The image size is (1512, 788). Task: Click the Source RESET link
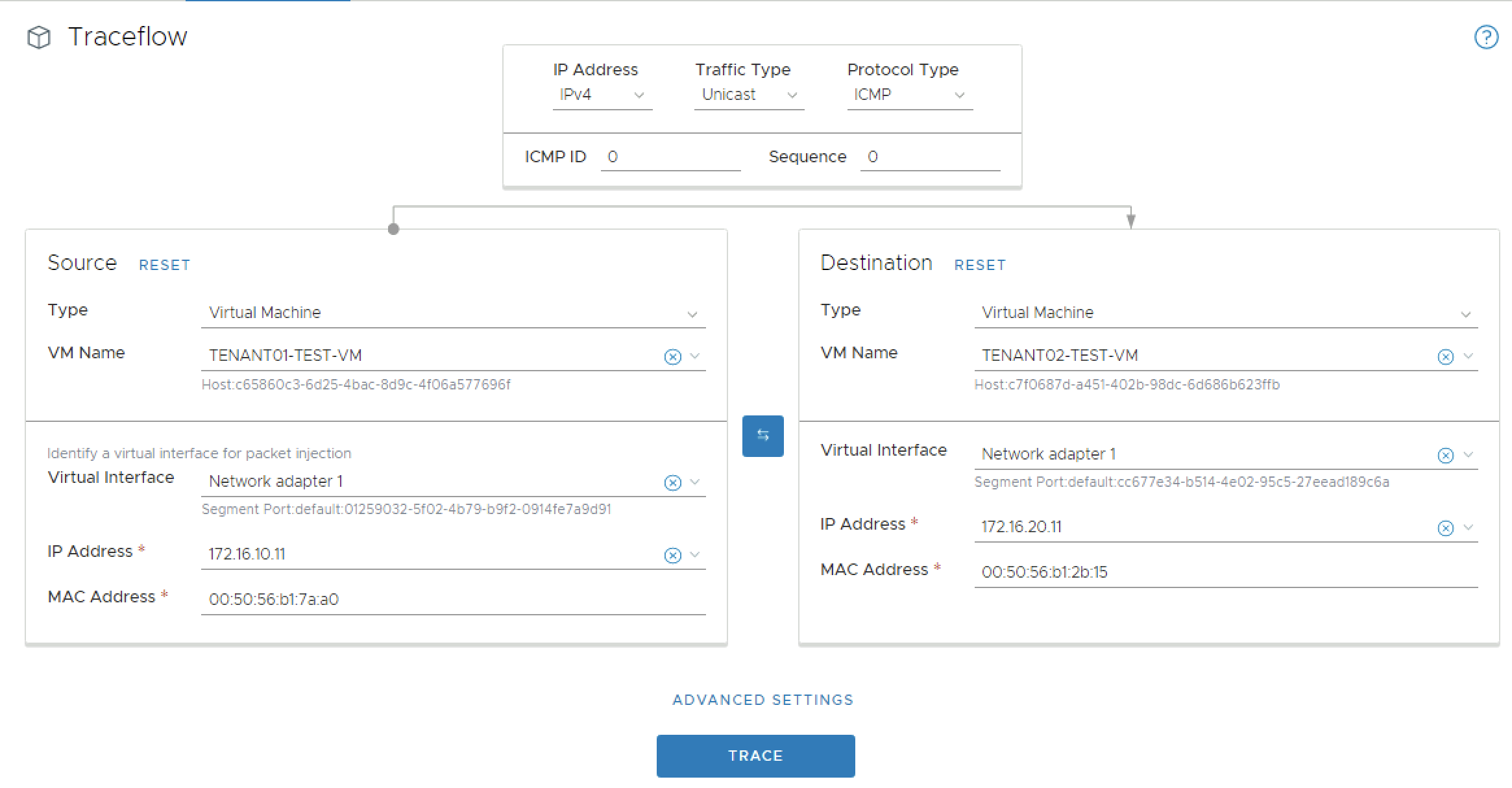click(x=164, y=265)
